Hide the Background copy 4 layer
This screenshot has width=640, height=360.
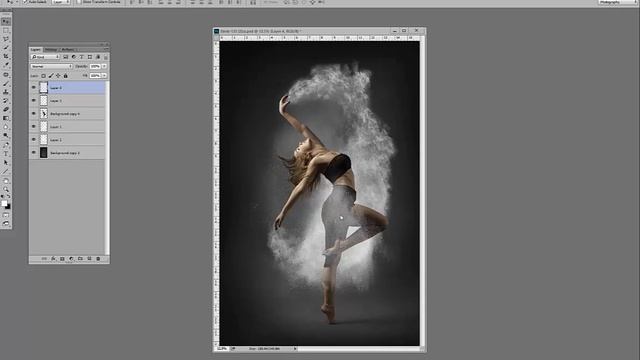(x=34, y=113)
